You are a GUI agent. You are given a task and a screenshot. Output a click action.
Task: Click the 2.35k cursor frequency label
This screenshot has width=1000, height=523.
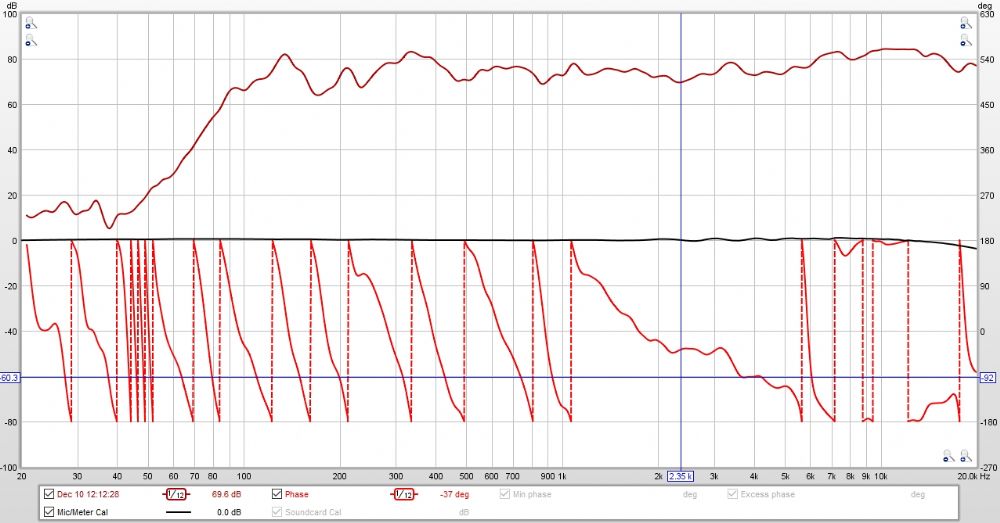(681, 476)
